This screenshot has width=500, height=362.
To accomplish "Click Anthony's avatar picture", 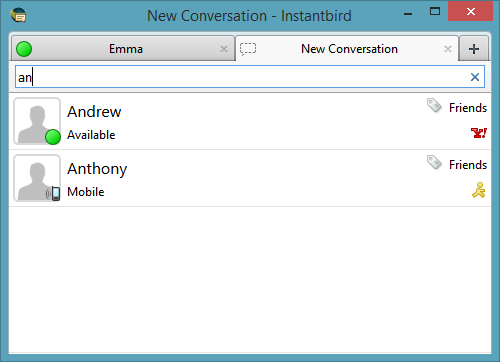I will pyautogui.click(x=37, y=178).
